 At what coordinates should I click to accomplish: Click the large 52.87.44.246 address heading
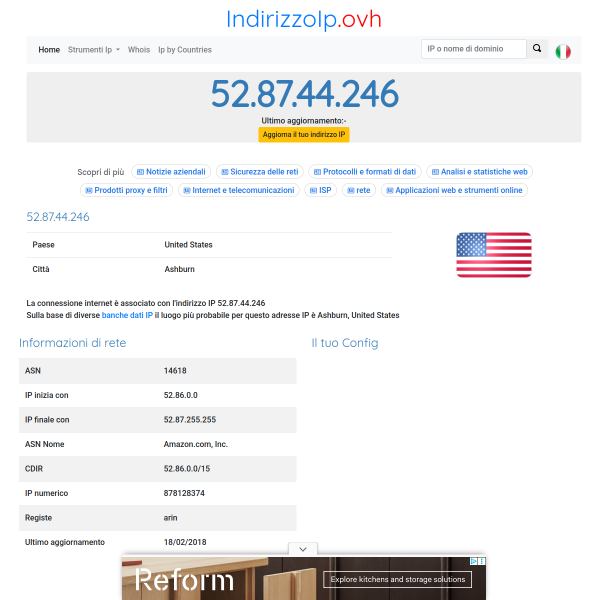(305, 93)
